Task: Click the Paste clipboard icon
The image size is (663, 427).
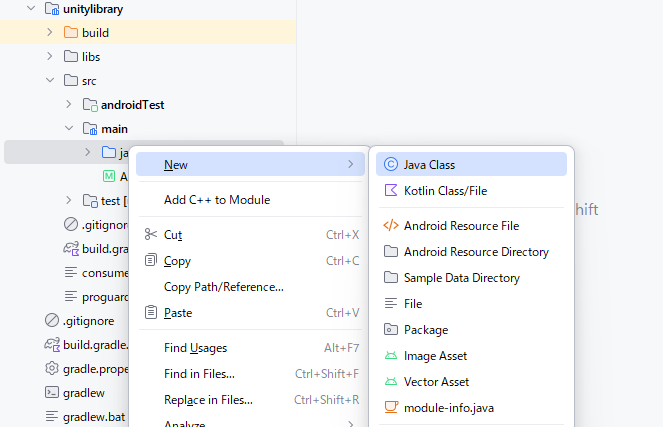Action: coord(151,313)
